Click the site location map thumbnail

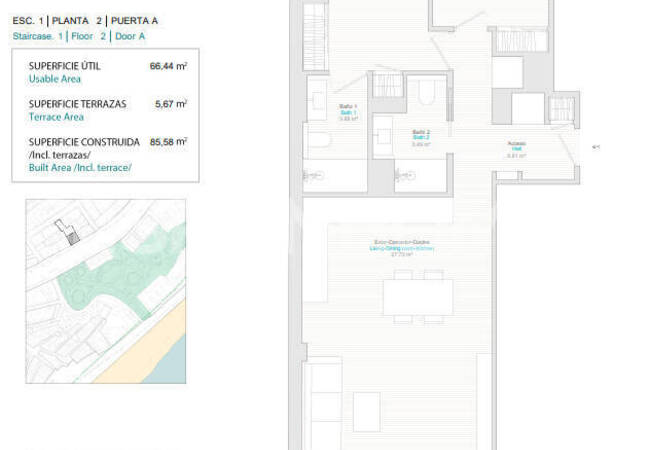point(105,290)
